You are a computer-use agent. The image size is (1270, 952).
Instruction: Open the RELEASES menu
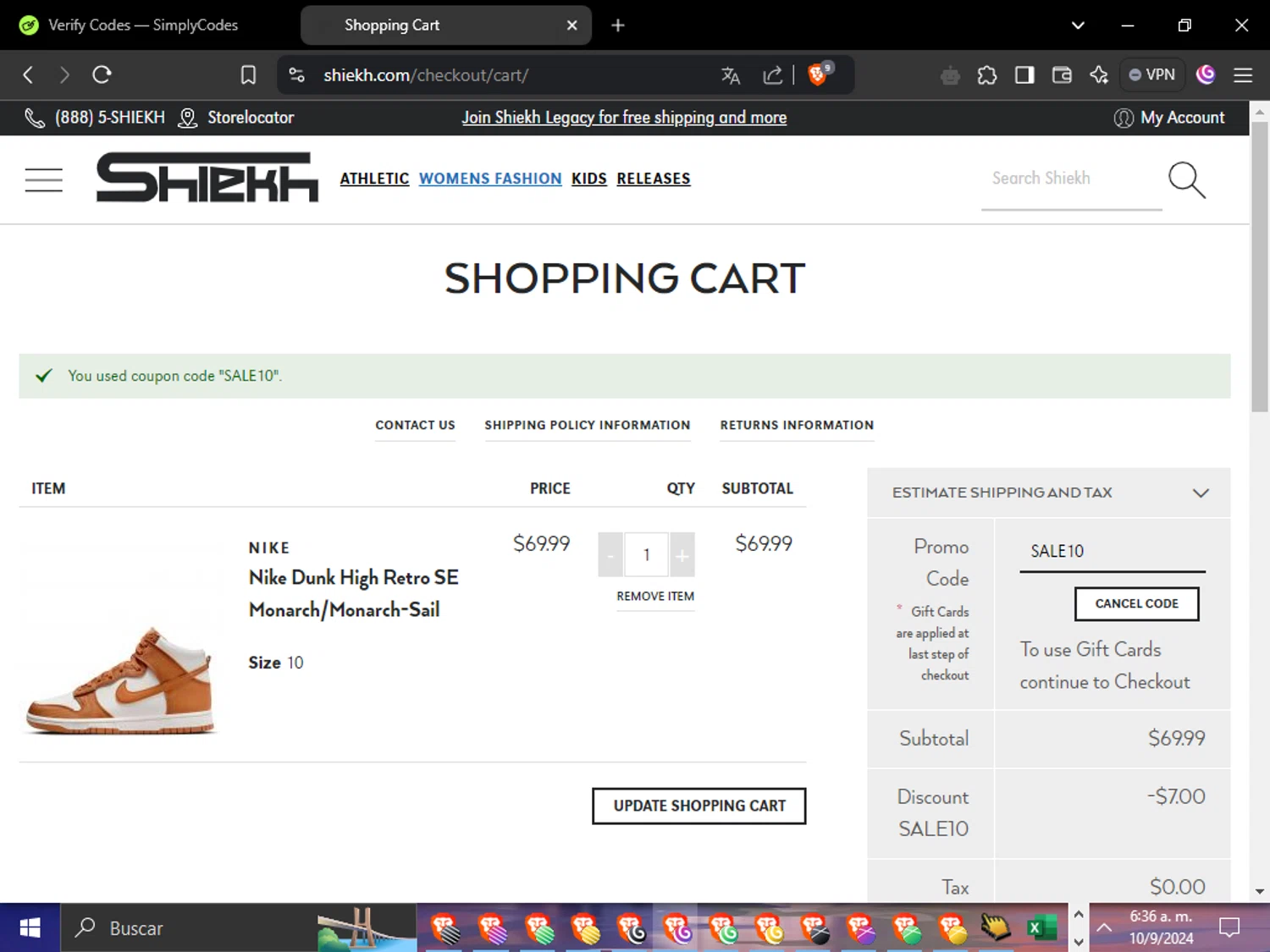pyautogui.click(x=654, y=179)
